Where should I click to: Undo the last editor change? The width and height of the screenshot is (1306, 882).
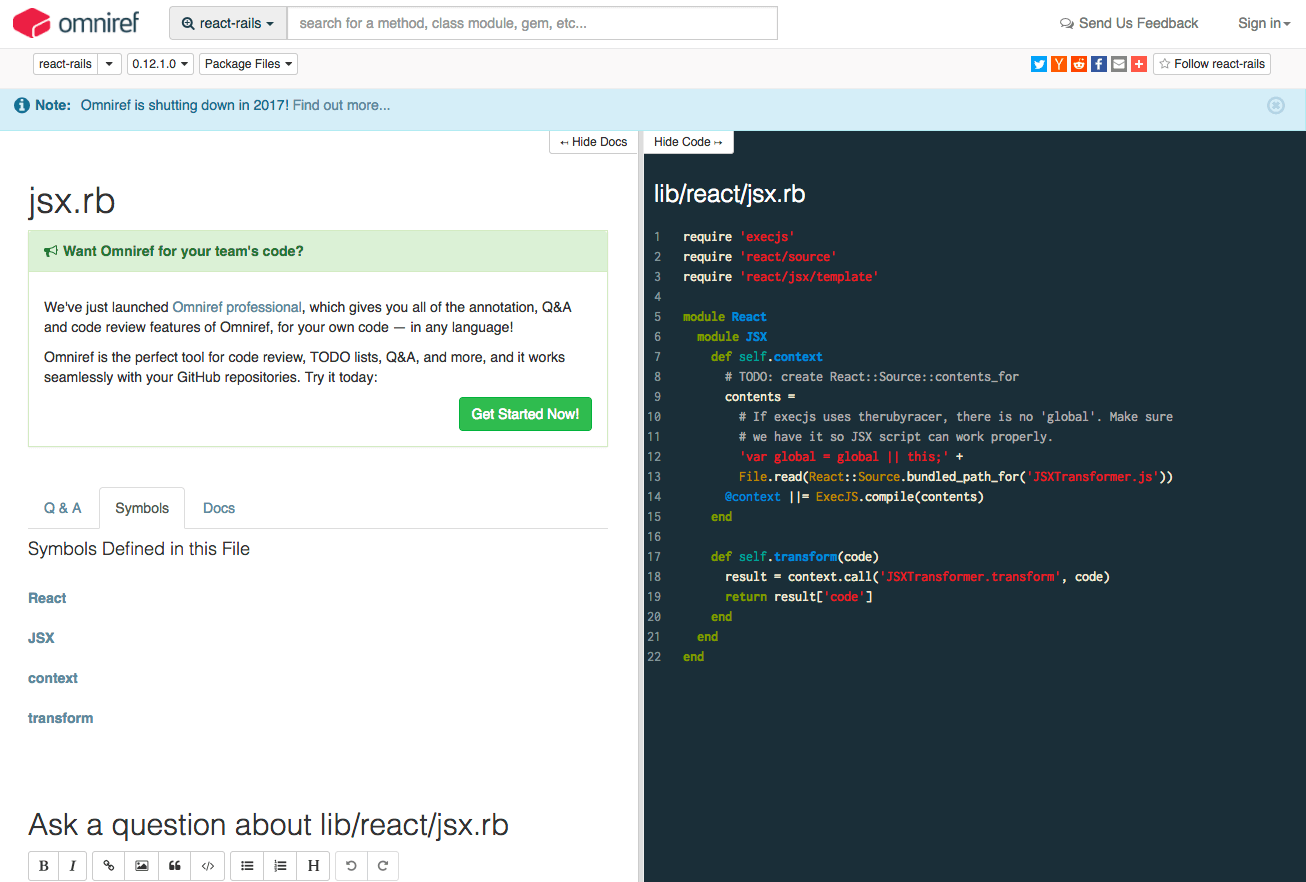(351, 866)
